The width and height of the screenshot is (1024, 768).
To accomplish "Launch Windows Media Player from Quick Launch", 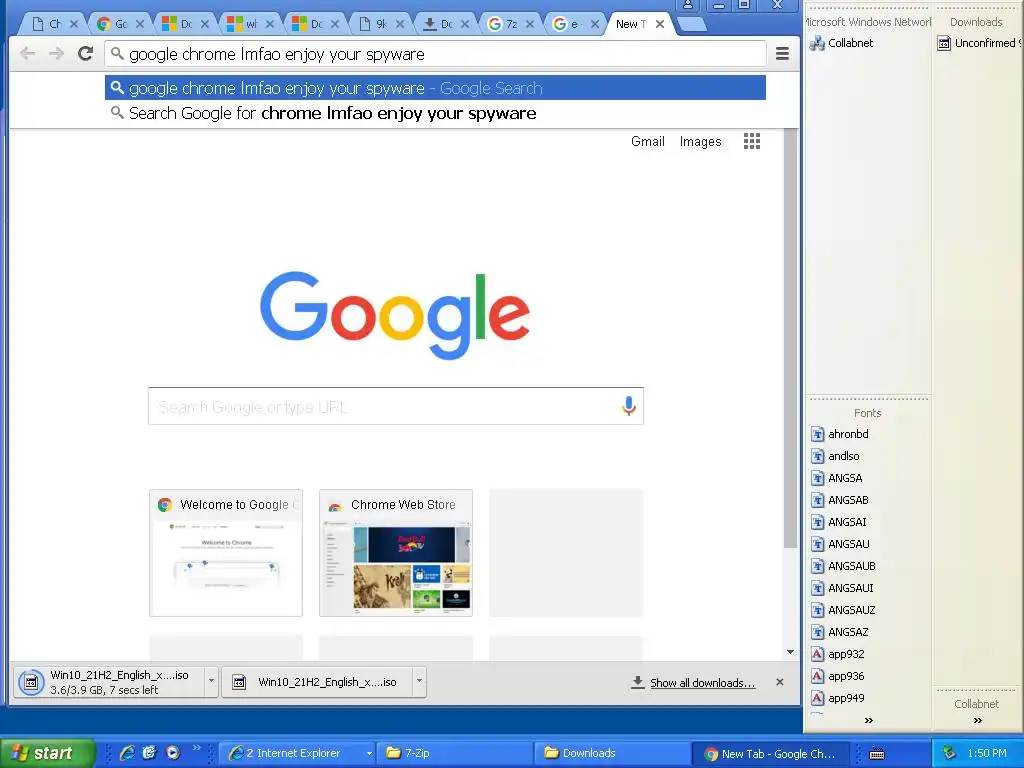I will point(172,753).
